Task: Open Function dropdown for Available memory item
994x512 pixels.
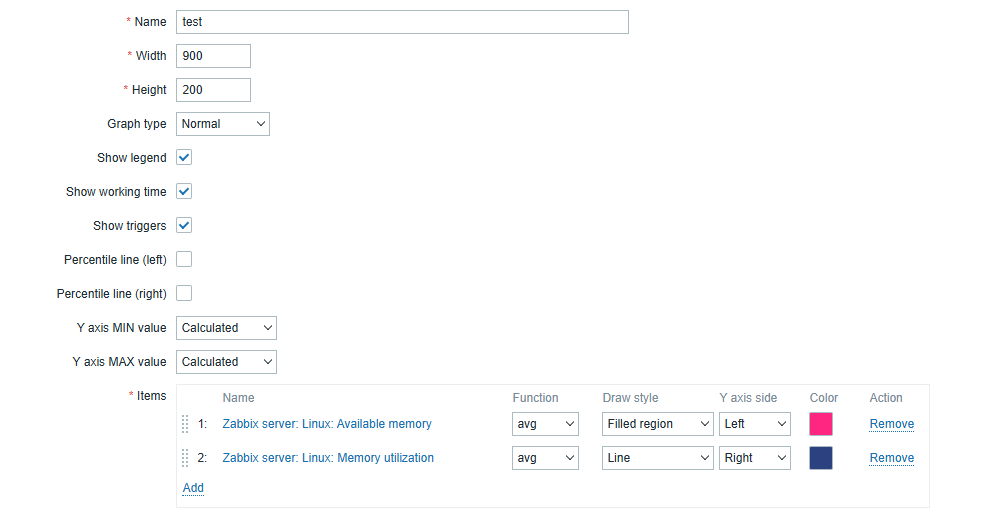Action: (x=544, y=424)
